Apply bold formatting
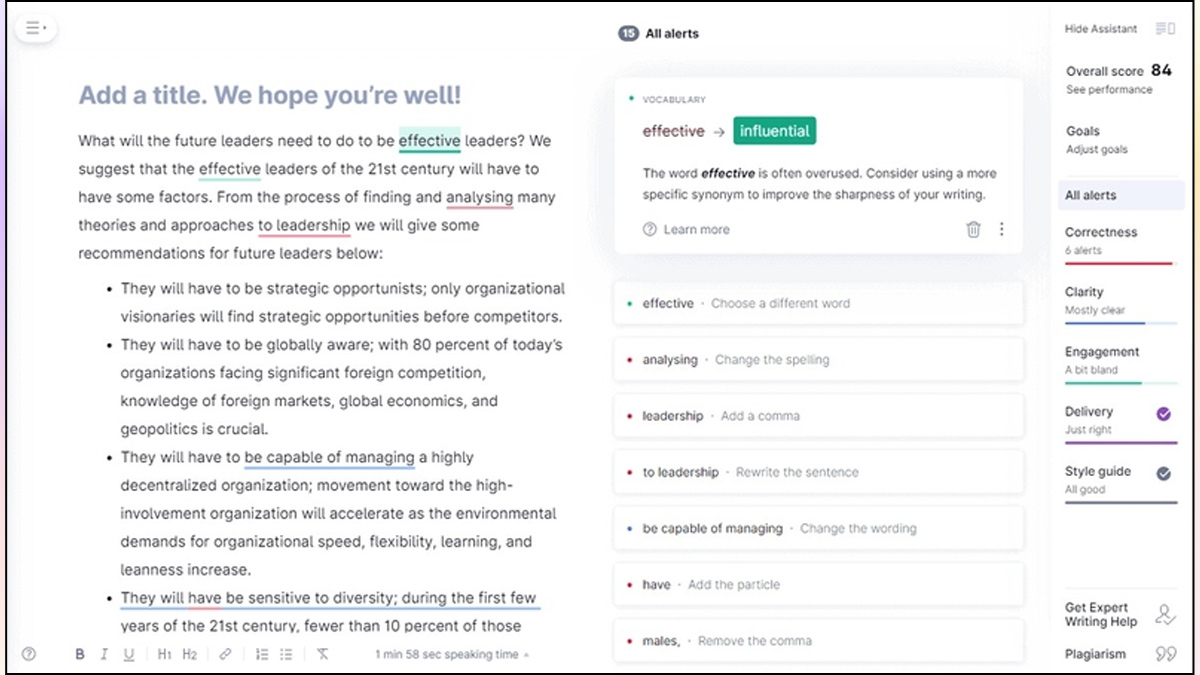Screen dimensions: 1200x675 tap(80, 654)
